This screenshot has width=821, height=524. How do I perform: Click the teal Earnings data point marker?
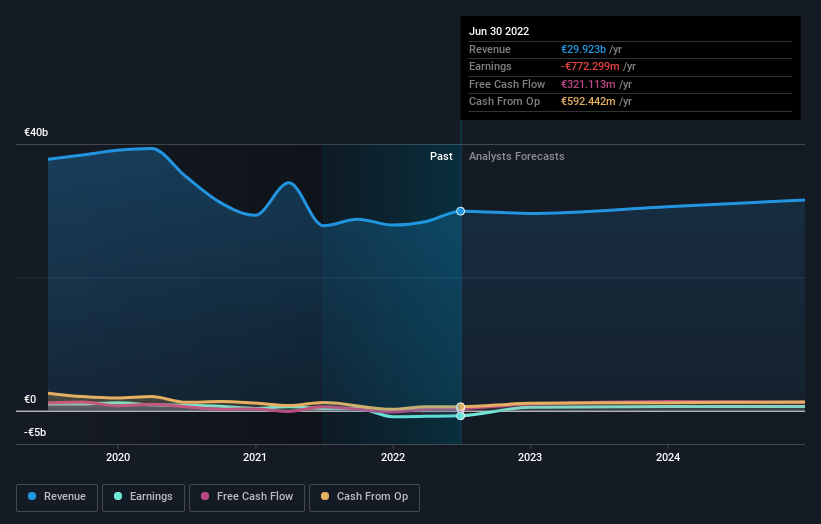click(x=460, y=416)
